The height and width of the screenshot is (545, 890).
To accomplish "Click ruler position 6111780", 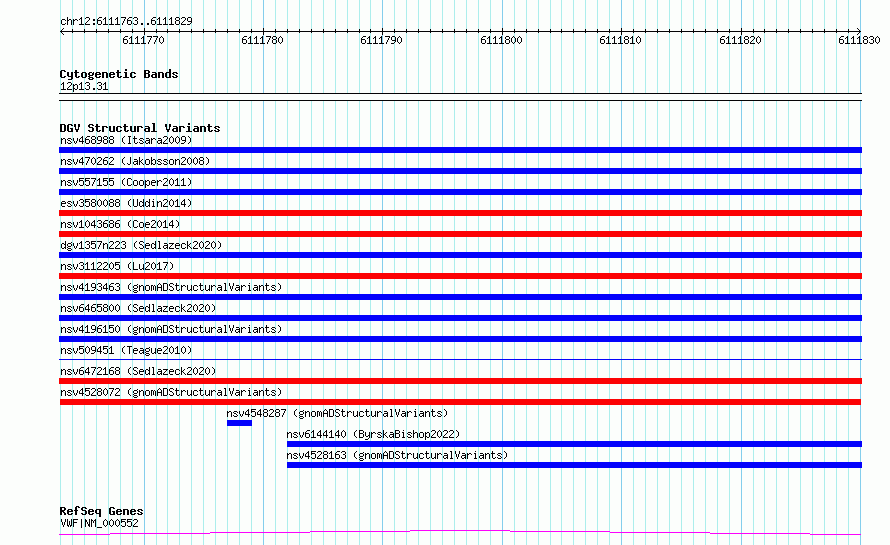I will pyautogui.click(x=262, y=40).
